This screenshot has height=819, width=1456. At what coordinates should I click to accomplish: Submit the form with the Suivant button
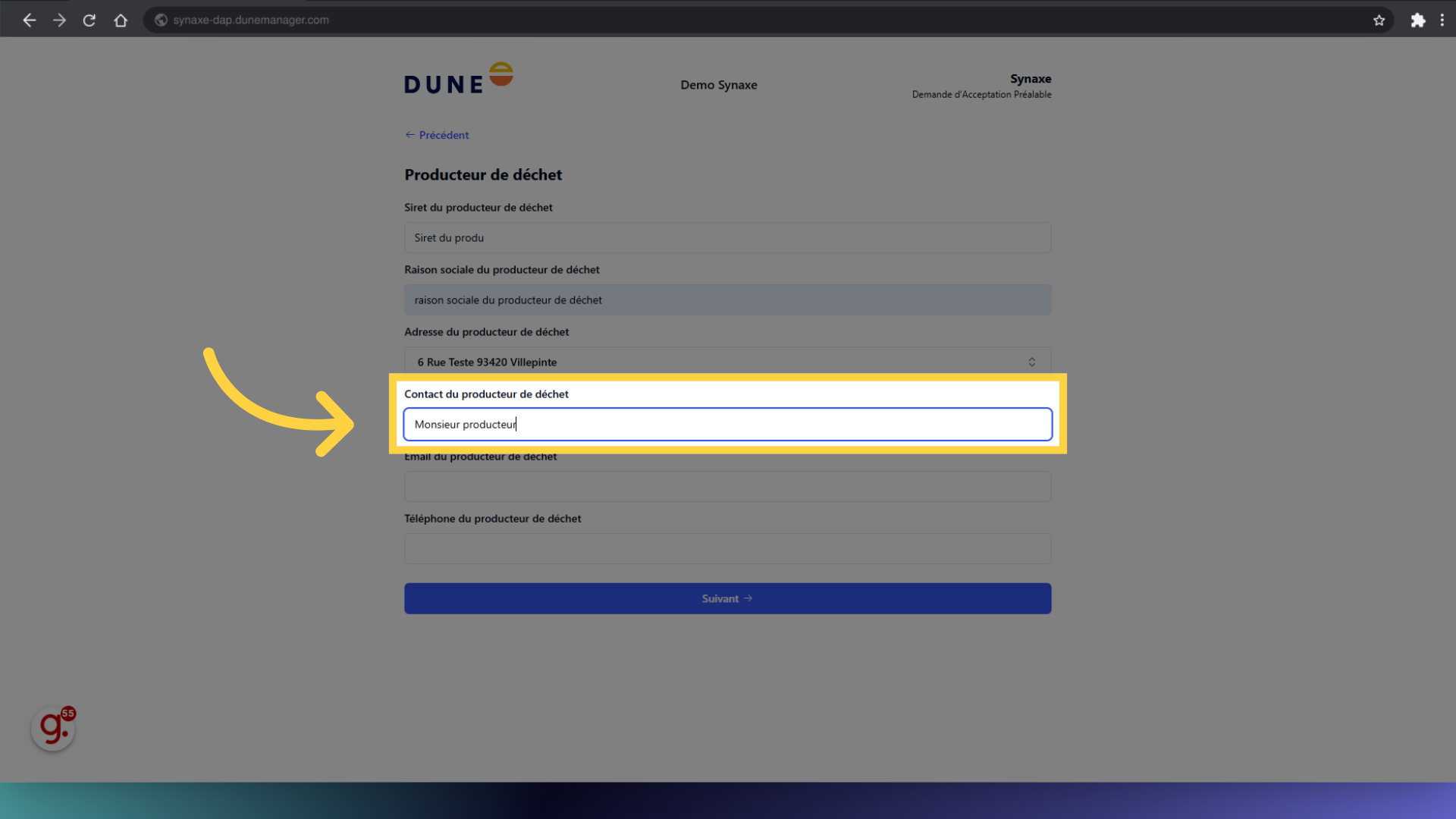(726, 598)
